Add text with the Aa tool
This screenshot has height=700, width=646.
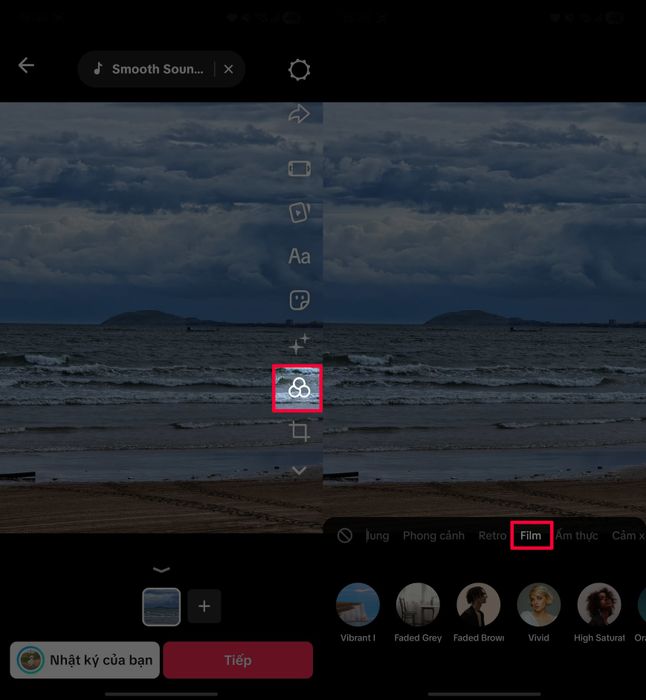(x=299, y=256)
